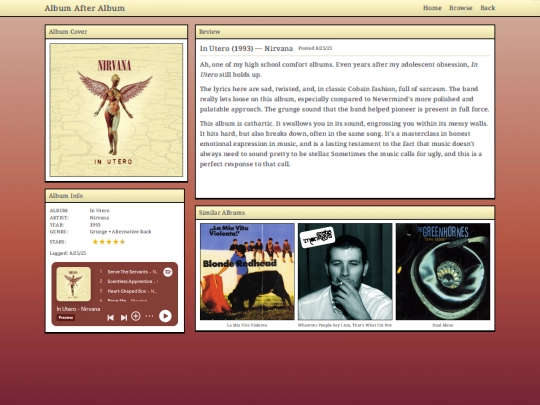Image resolution: width=540 pixels, height=405 pixels.
Task: Click the artist value 'Nirvana'
Action: (99, 218)
